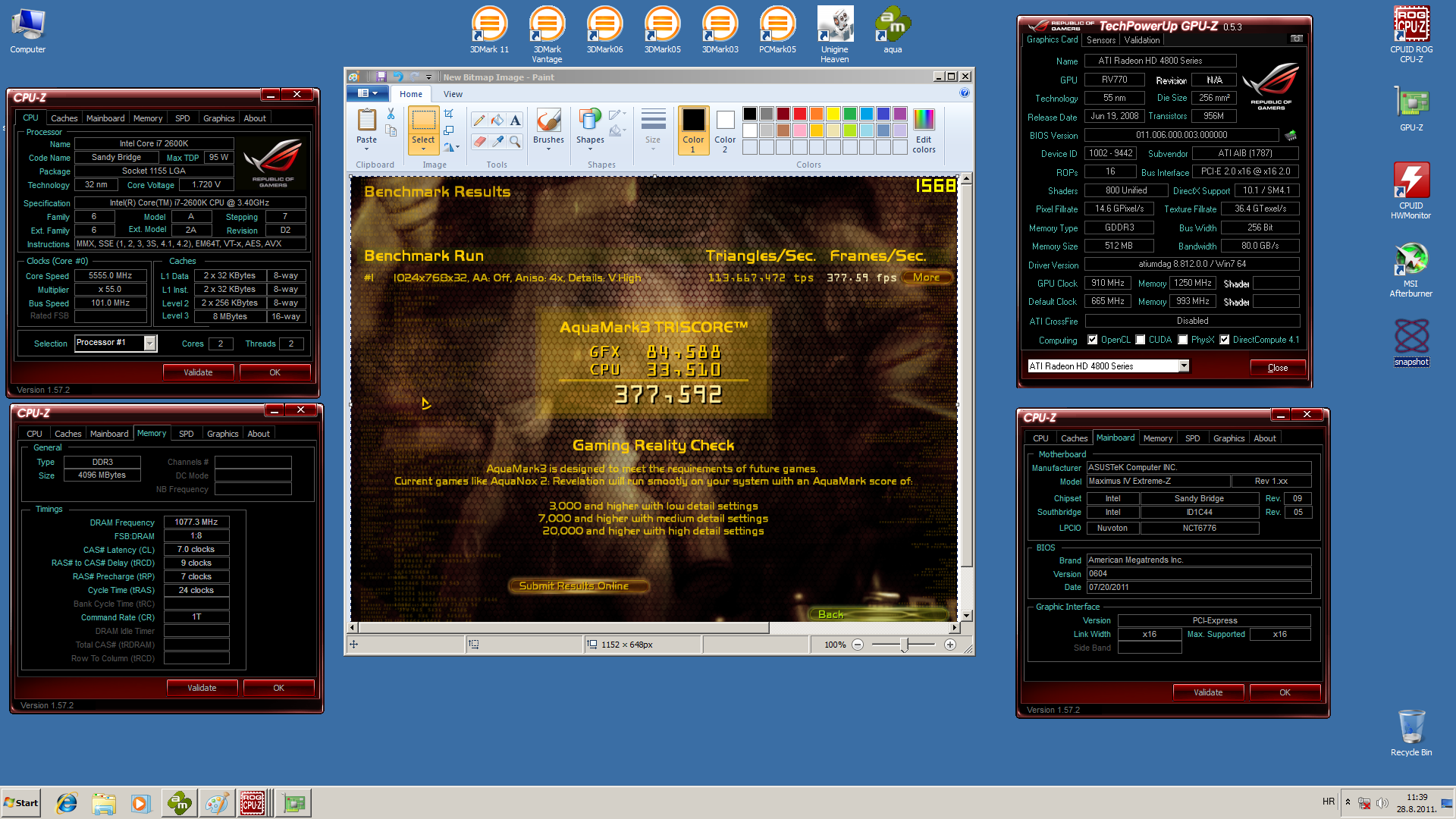
Task: Click Close button in GPU-Z
Action: coord(1278,368)
